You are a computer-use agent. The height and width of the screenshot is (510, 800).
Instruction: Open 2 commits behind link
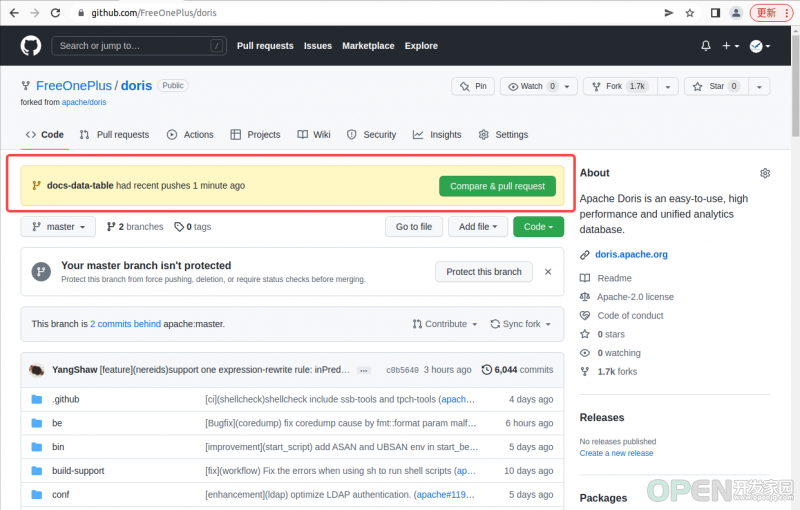tap(126, 324)
